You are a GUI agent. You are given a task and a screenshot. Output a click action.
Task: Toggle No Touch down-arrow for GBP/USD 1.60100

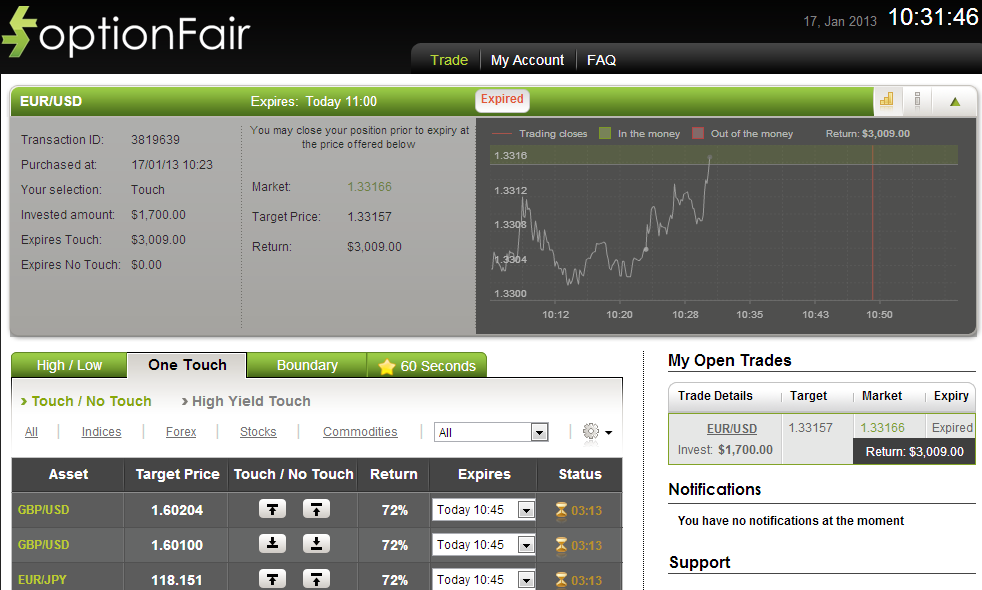pyautogui.click(x=314, y=544)
